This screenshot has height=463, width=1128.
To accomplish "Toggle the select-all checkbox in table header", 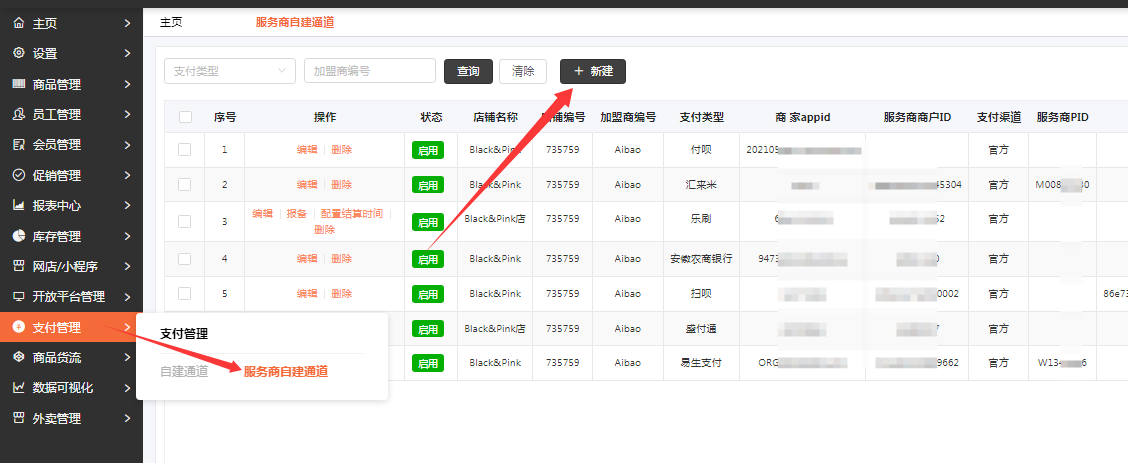I will (x=185, y=117).
